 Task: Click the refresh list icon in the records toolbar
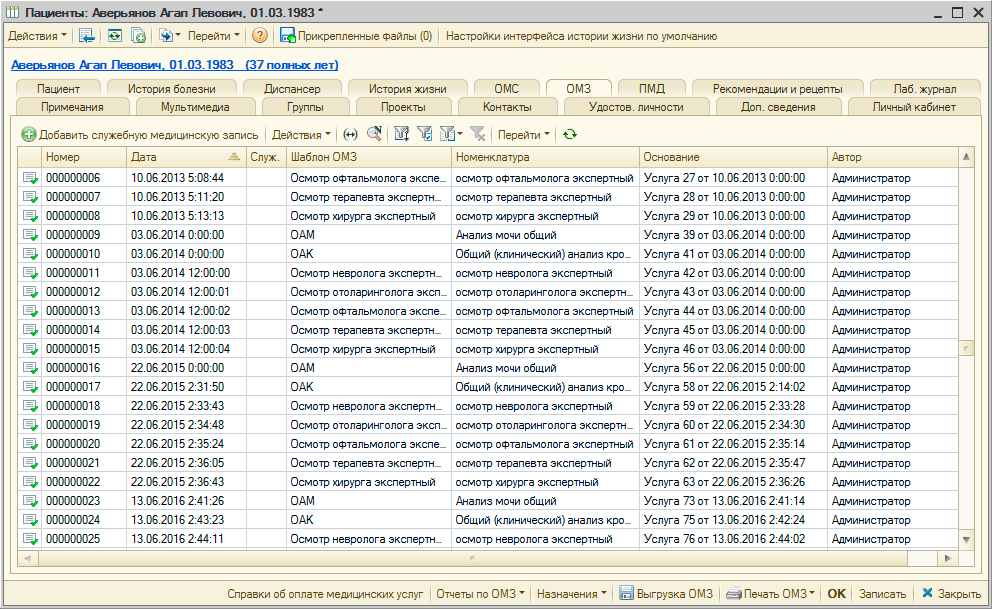click(570, 134)
